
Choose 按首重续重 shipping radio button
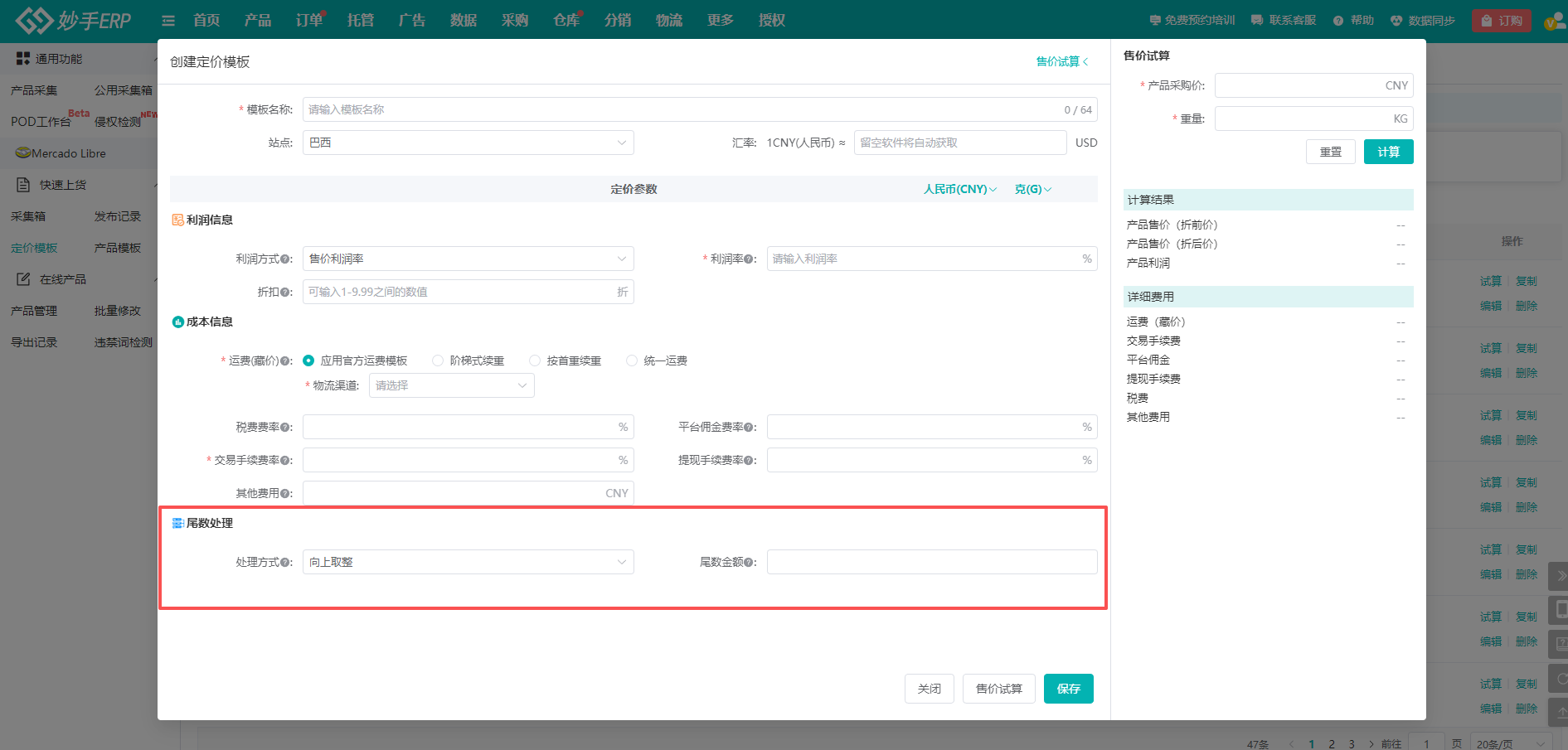pyautogui.click(x=535, y=360)
